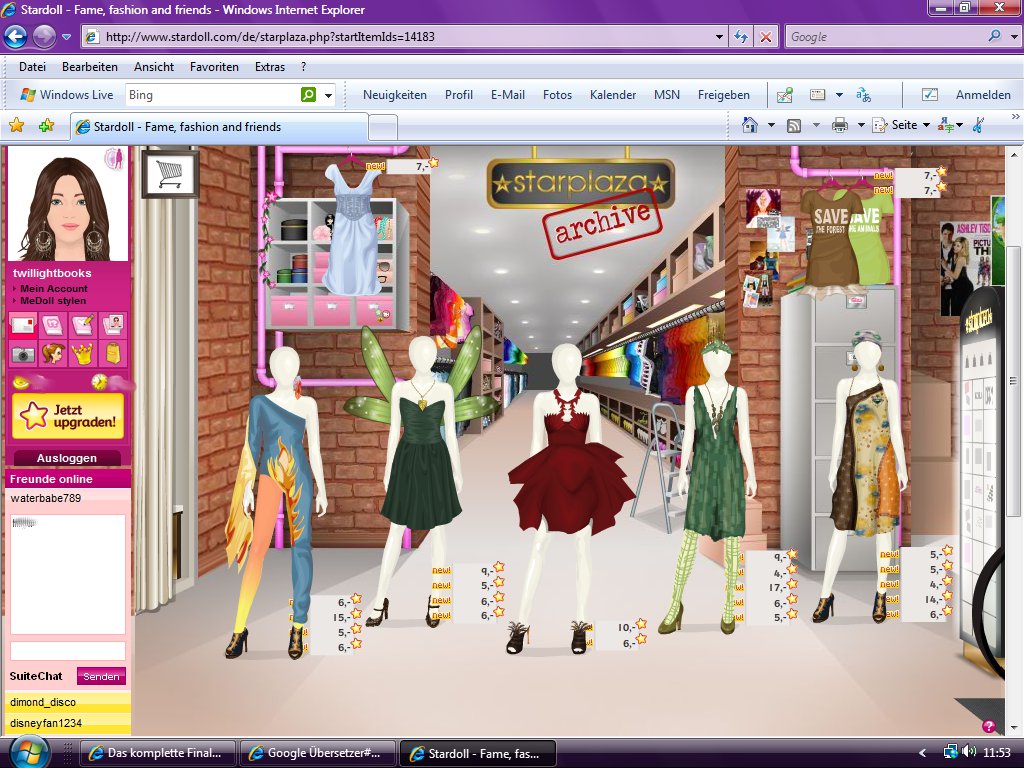This screenshot has height=768, width=1024.
Task: Open the notebook with pencil icon
Action: 83,325
